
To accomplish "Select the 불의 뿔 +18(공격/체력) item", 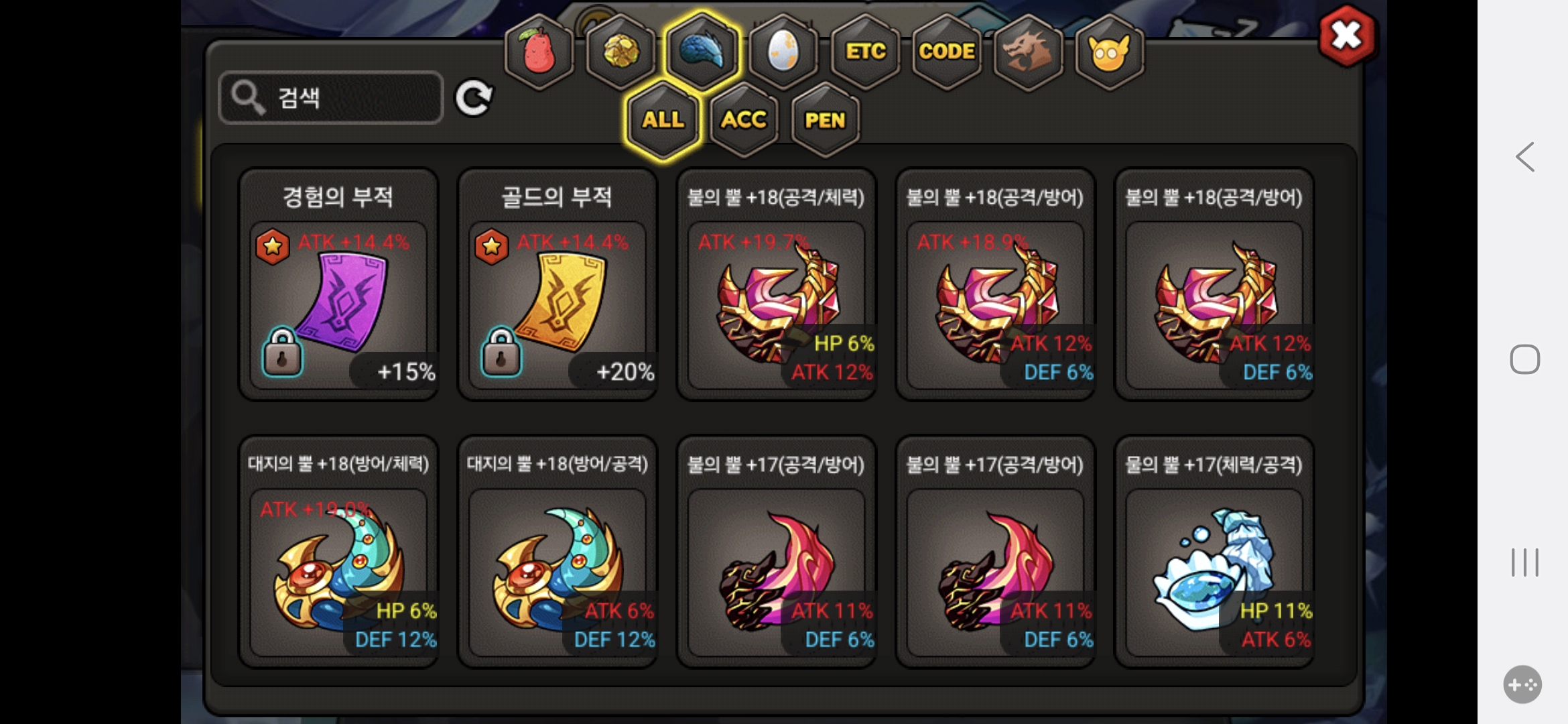I will tap(776, 284).
